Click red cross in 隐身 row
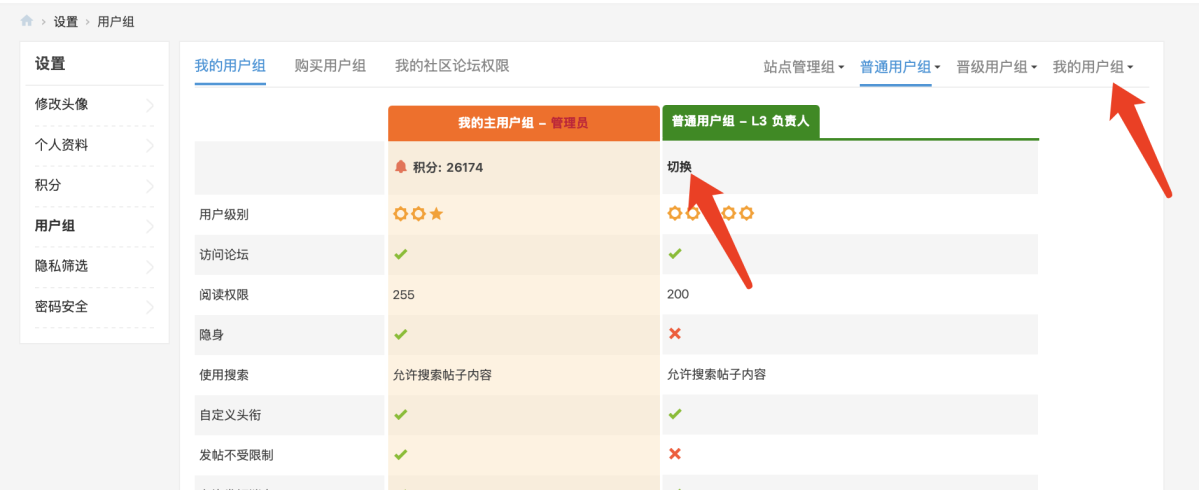1199x490 pixels. 675,334
